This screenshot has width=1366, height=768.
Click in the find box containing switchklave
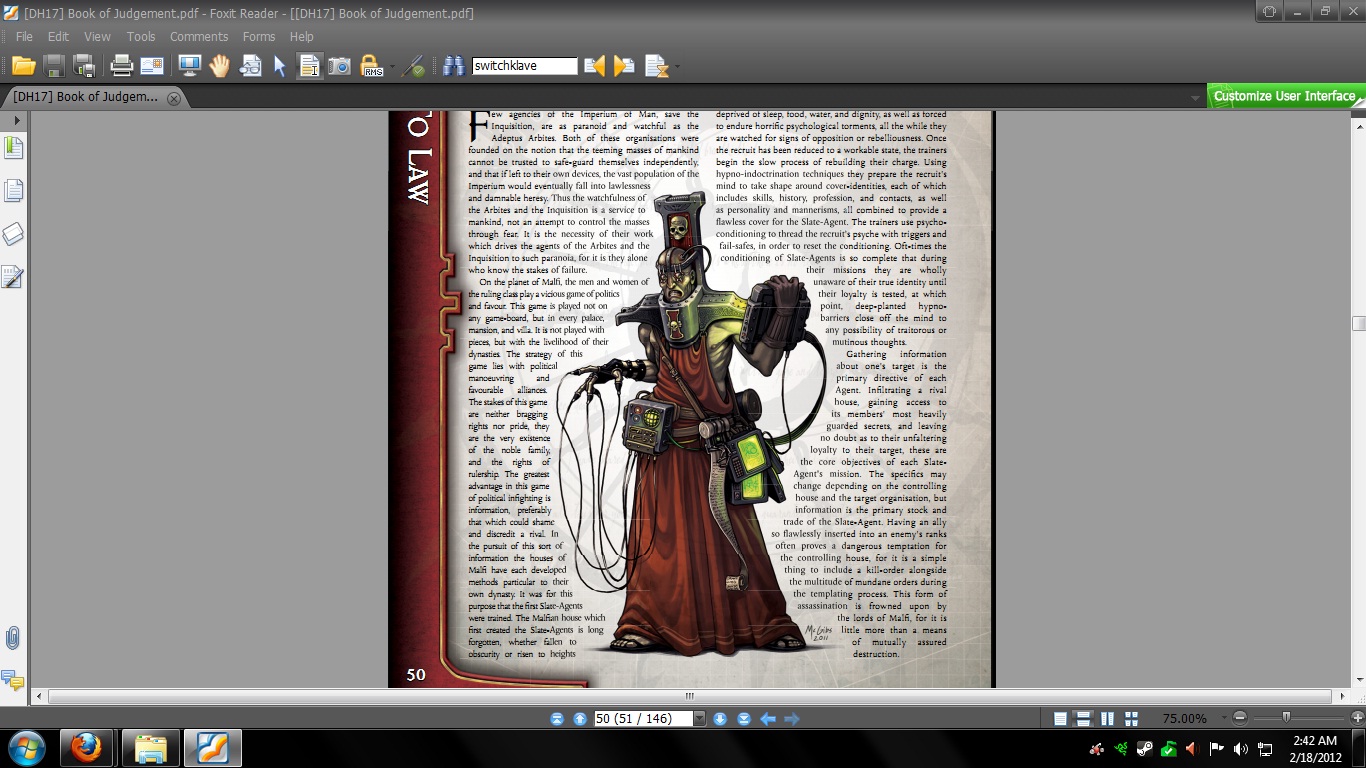(525, 66)
